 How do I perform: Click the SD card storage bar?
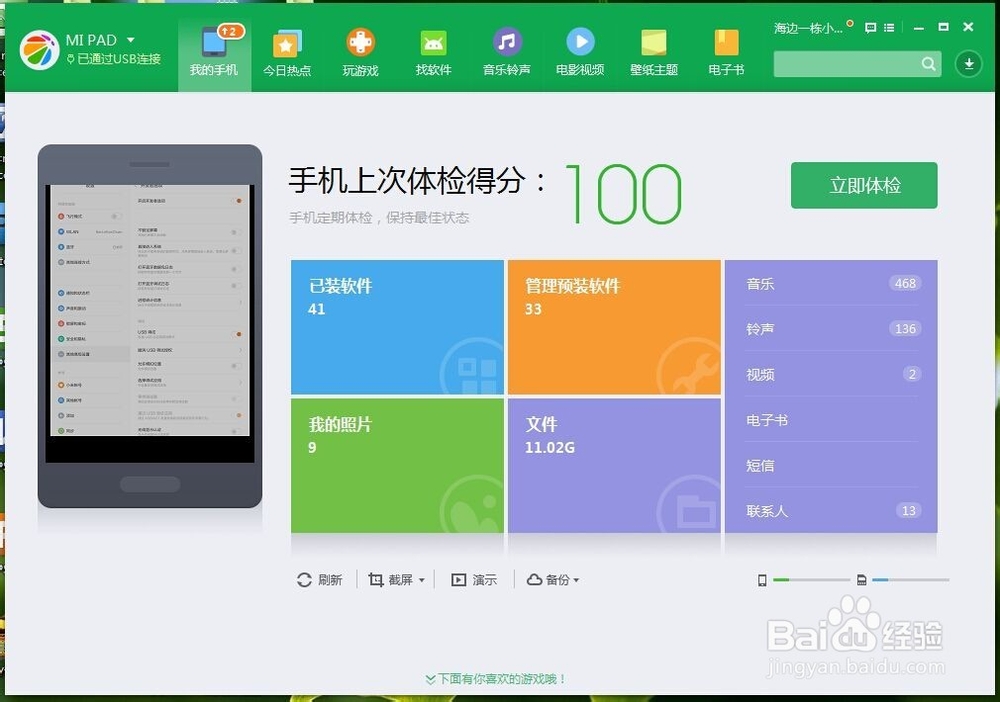point(911,580)
